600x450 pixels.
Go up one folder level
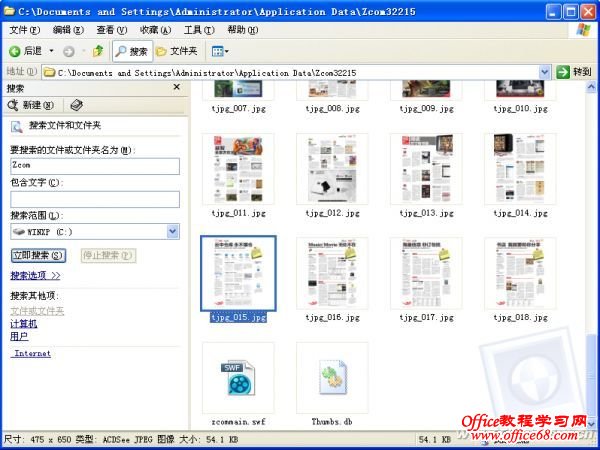point(98,51)
